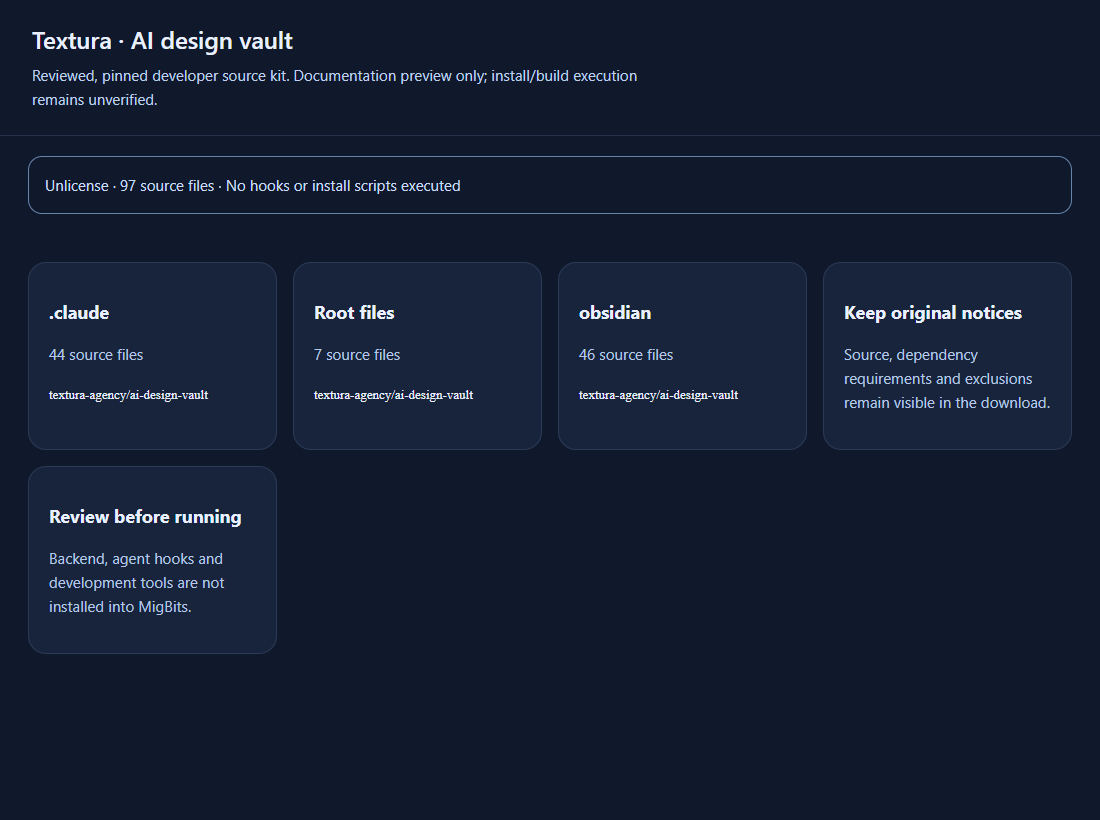Click the 44 source files text
This screenshot has width=1100, height=820.
(96, 355)
